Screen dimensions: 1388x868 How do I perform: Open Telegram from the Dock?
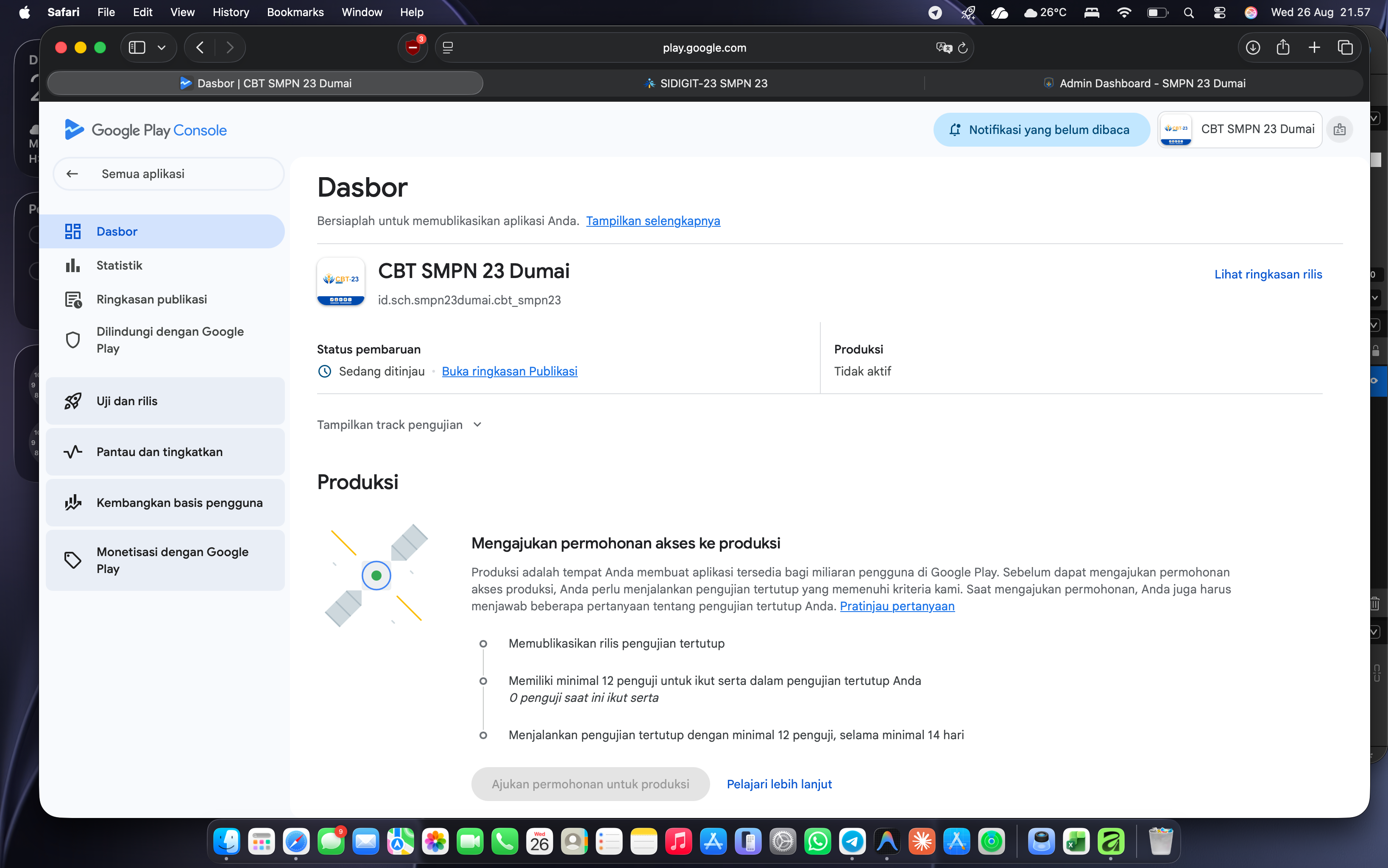pyautogui.click(x=852, y=842)
